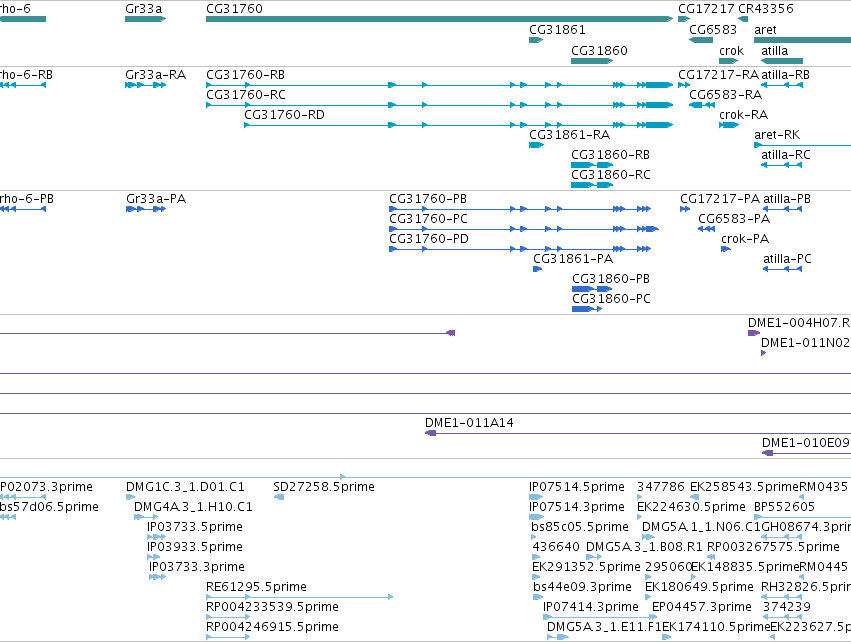Select the CG31760-PD protein label
Screen dimensions: 851x642
429,239
